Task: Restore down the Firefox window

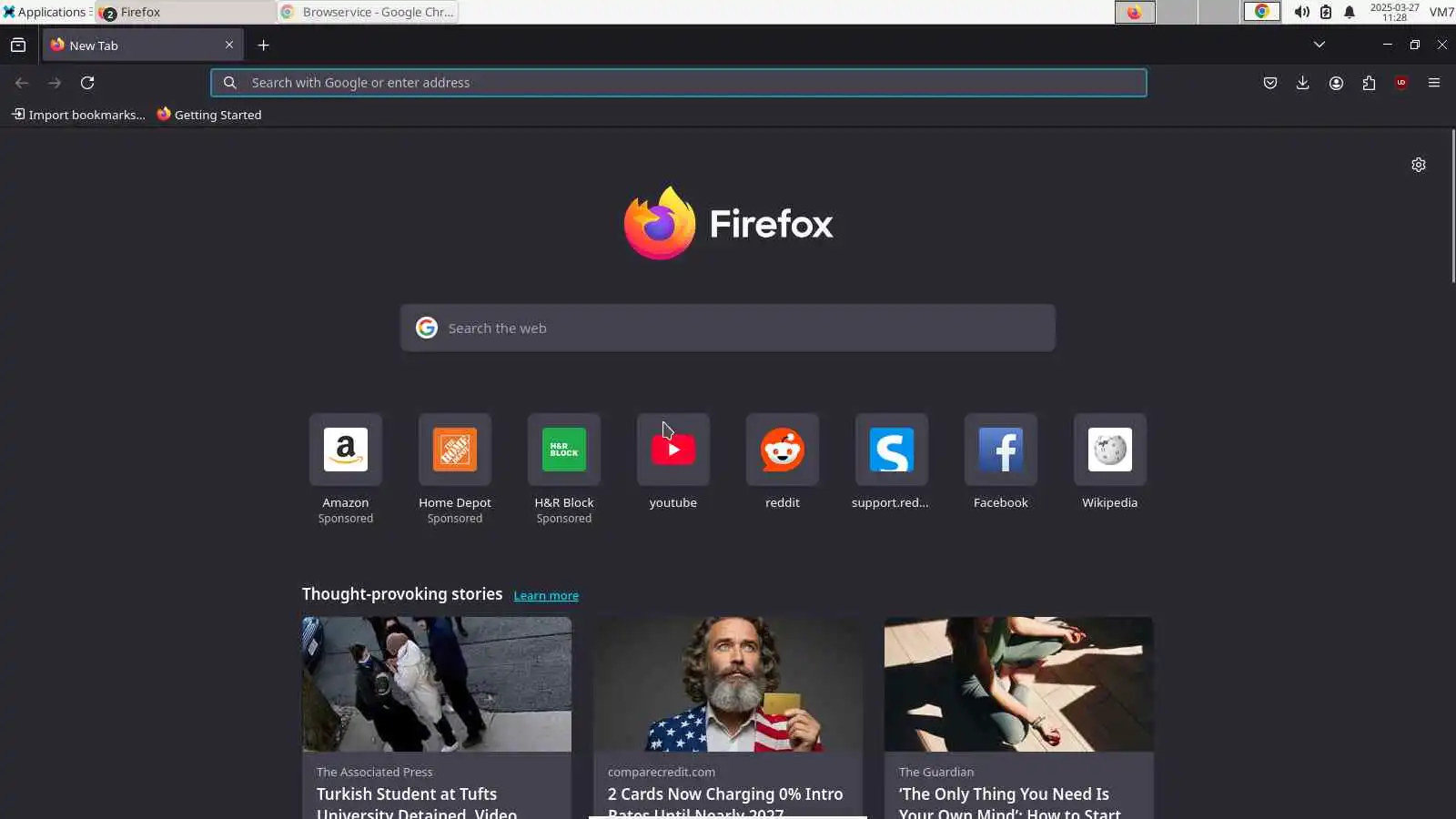Action: (1414, 45)
